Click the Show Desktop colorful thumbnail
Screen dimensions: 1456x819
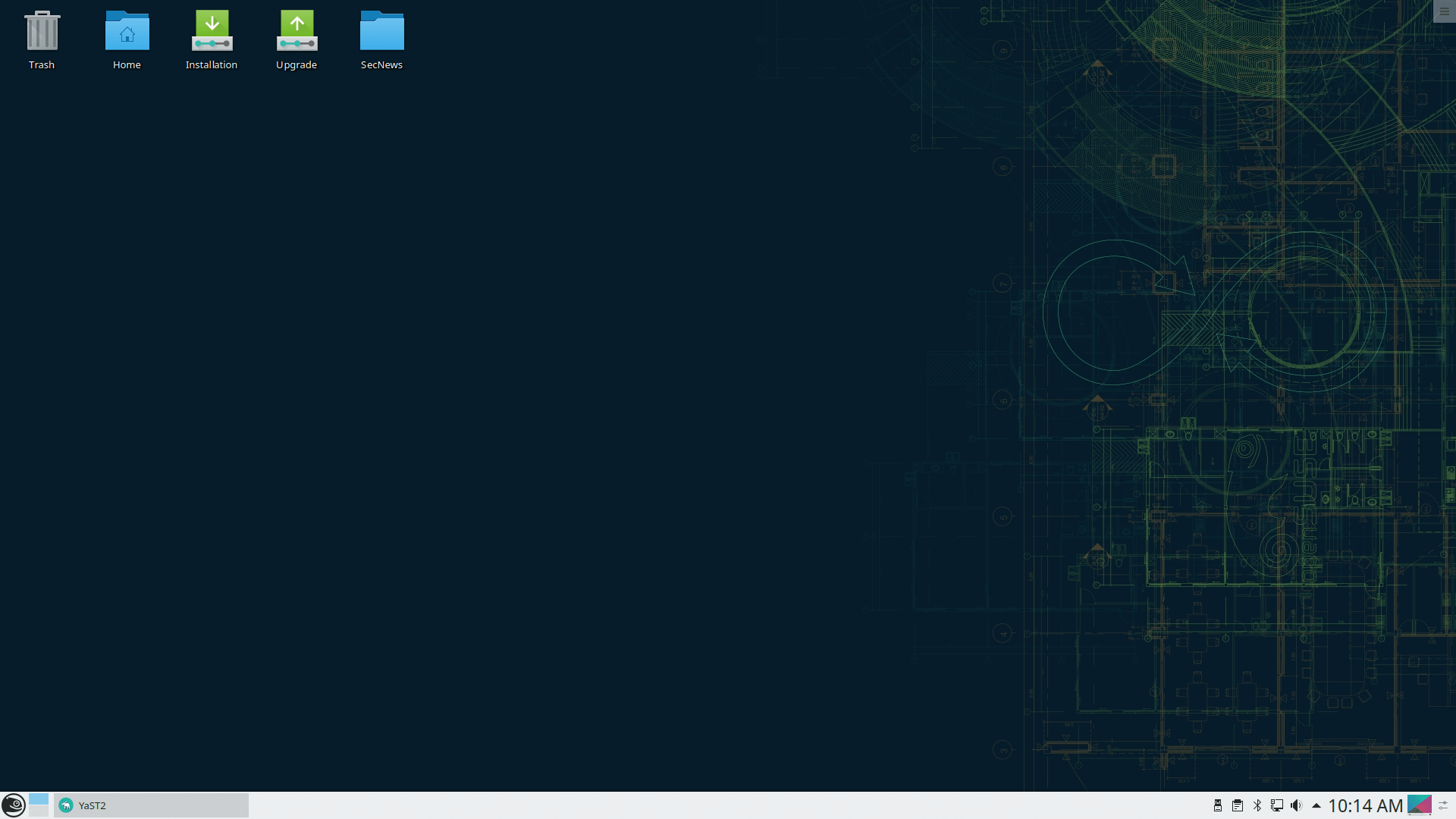click(1419, 805)
